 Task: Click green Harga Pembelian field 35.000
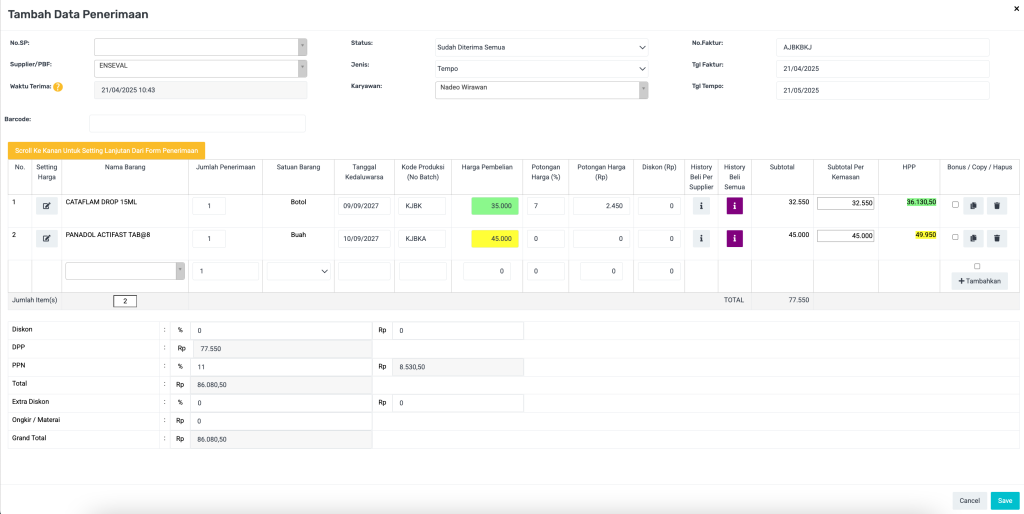(x=494, y=206)
